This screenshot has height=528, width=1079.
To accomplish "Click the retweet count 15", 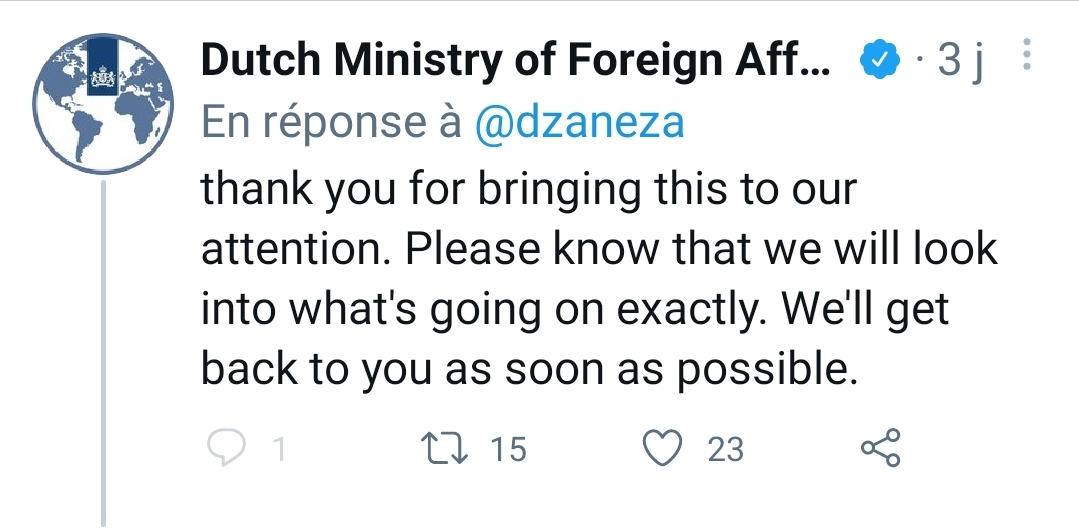I will [508, 450].
